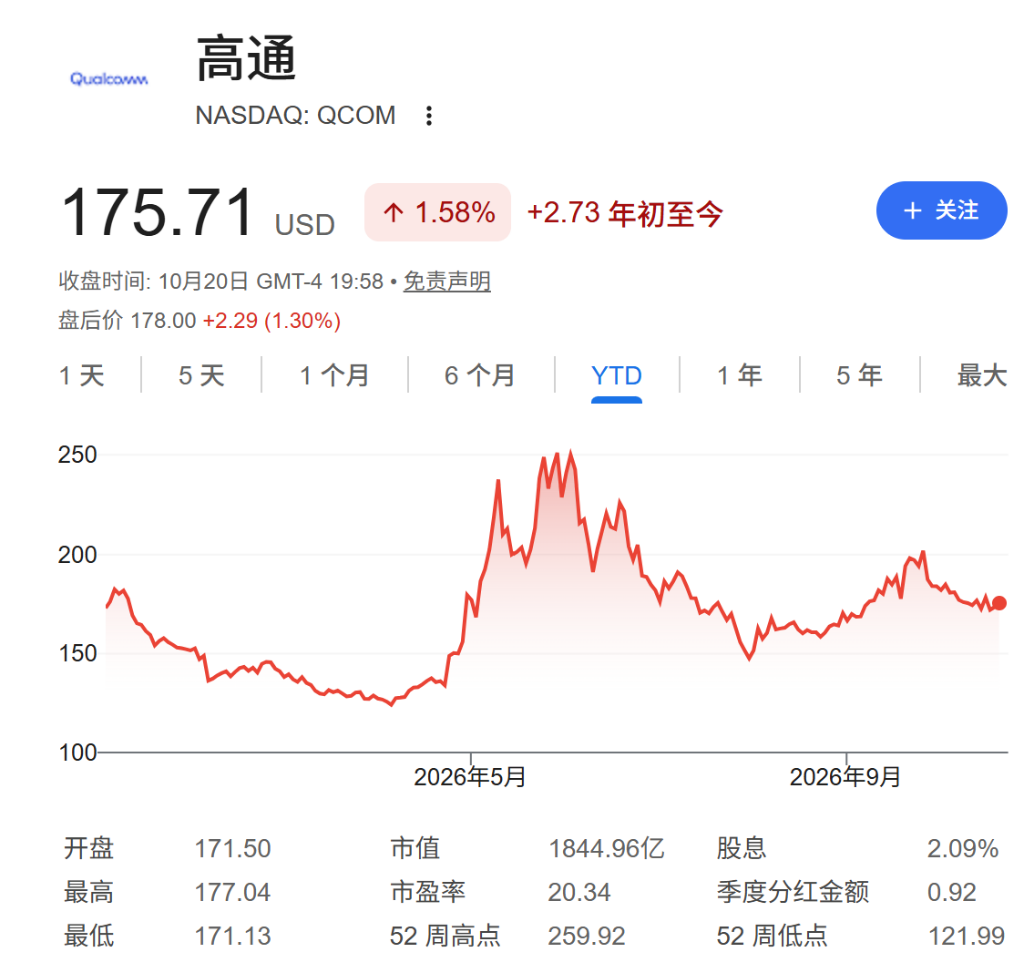Choose the 5 年 range tab
Screen dimensions: 1024x967
click(x=859, y=375)
